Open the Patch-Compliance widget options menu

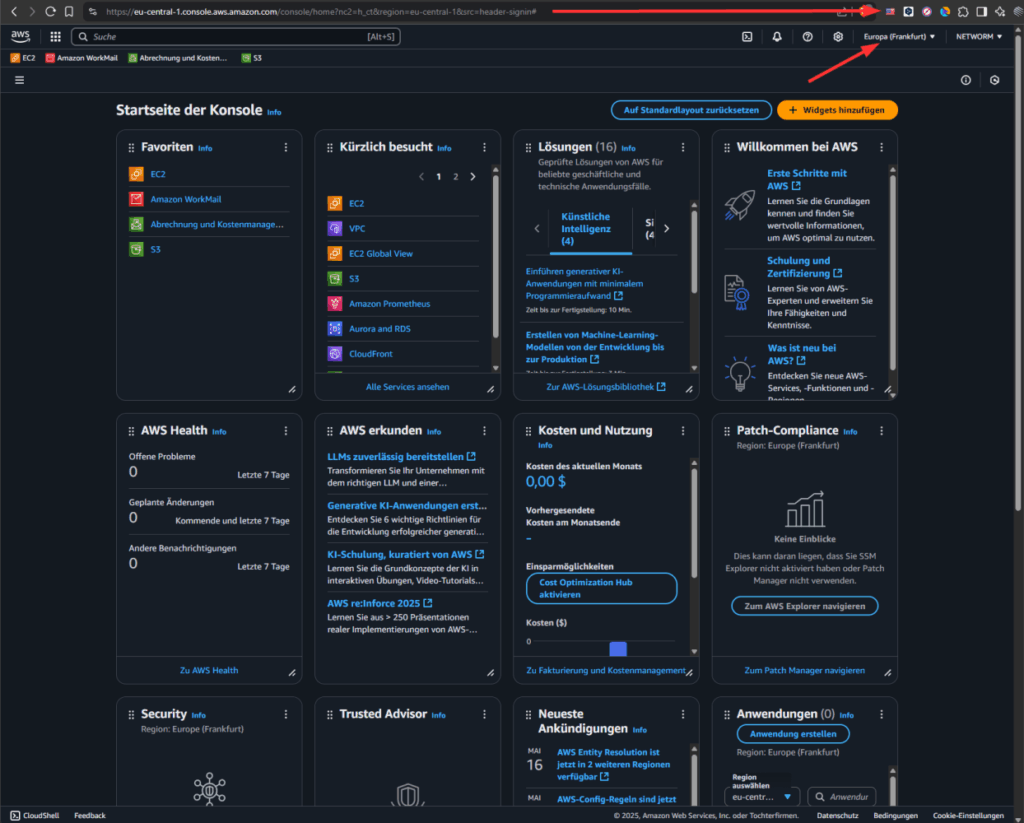882,431
